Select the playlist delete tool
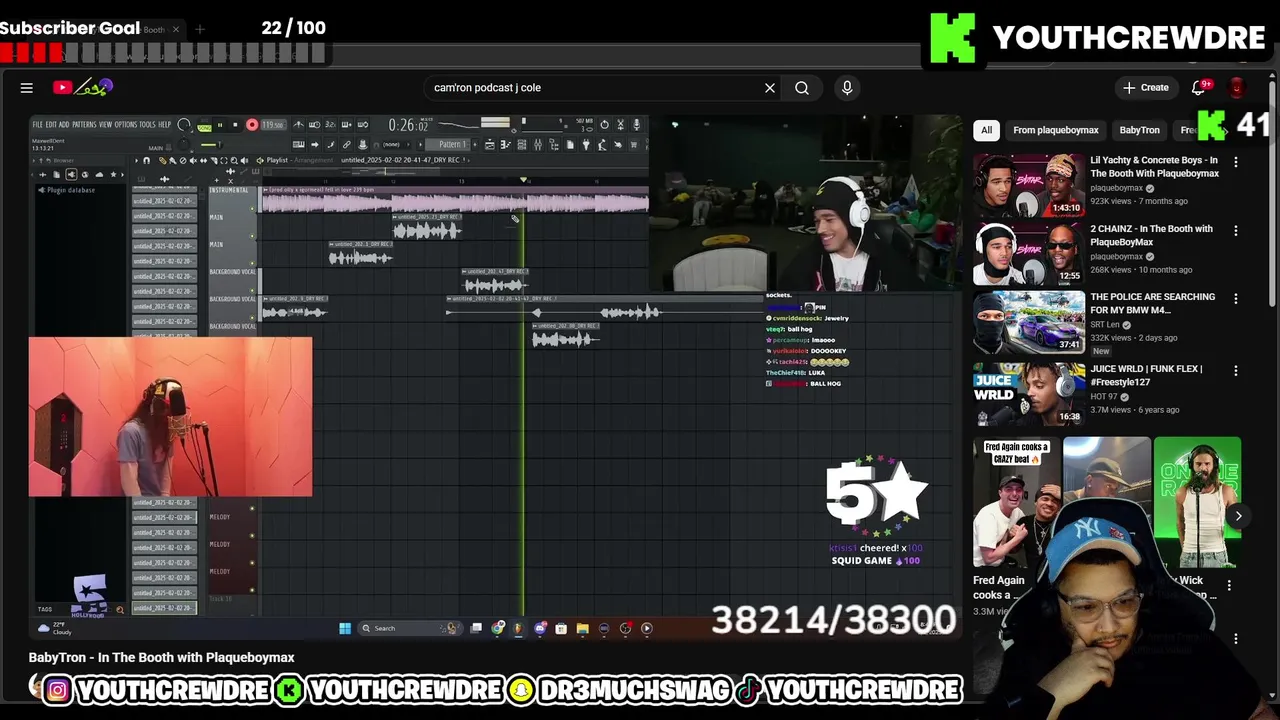This screenshot has width=1280, height=720. click(183, 160)
